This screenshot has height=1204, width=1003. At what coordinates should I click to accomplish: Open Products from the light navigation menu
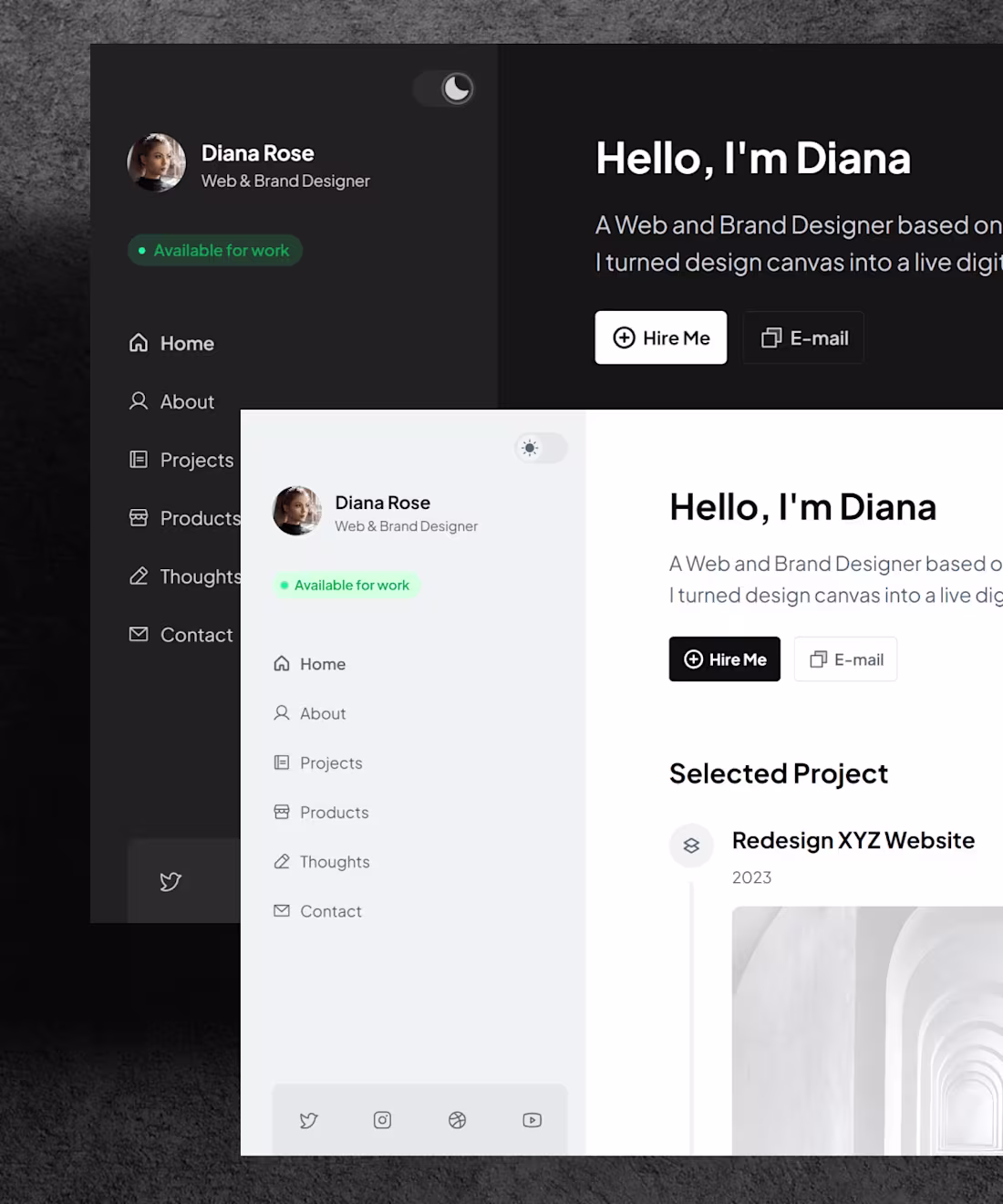coord(334,812)
